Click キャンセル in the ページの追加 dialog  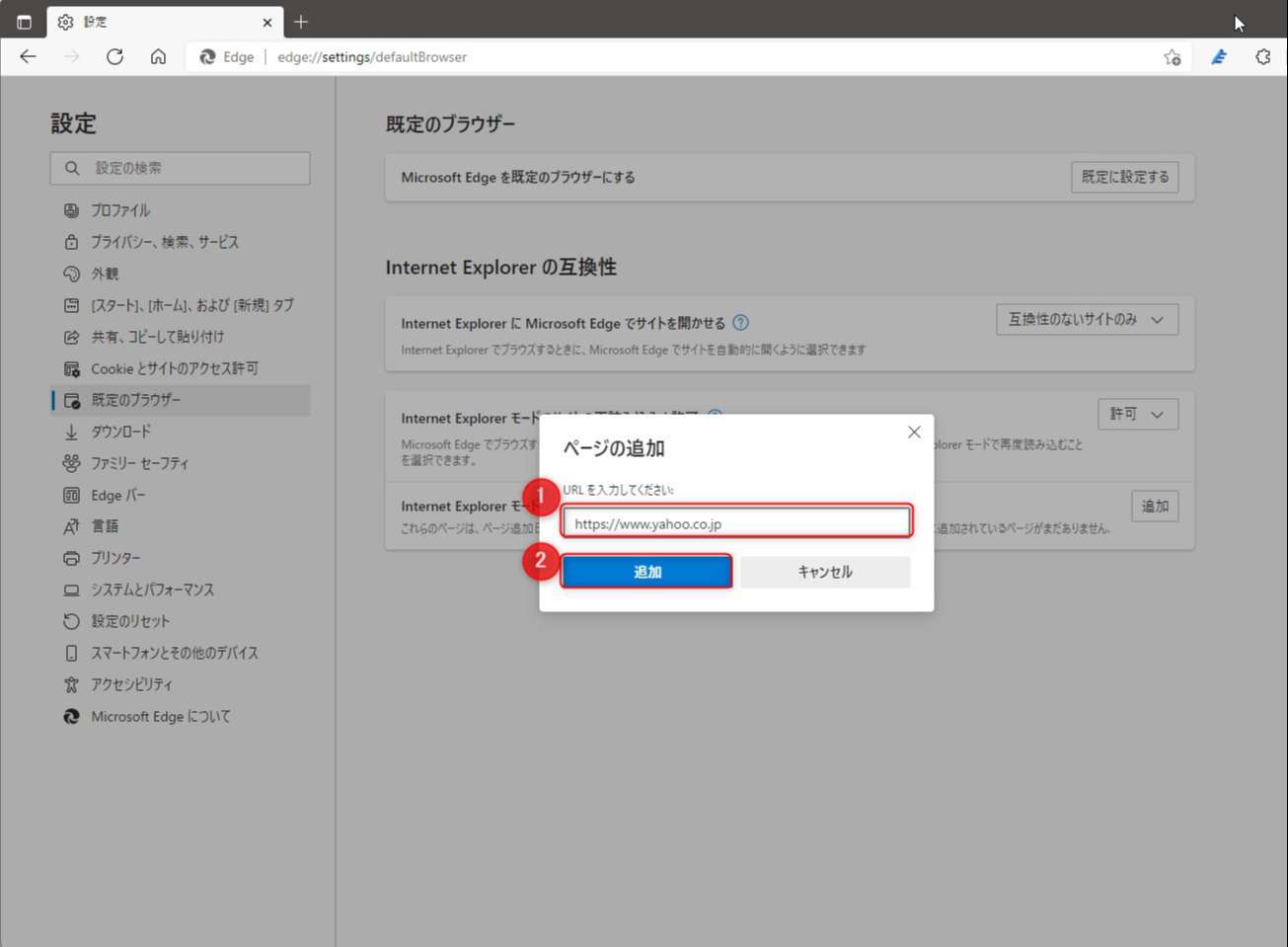825,572
